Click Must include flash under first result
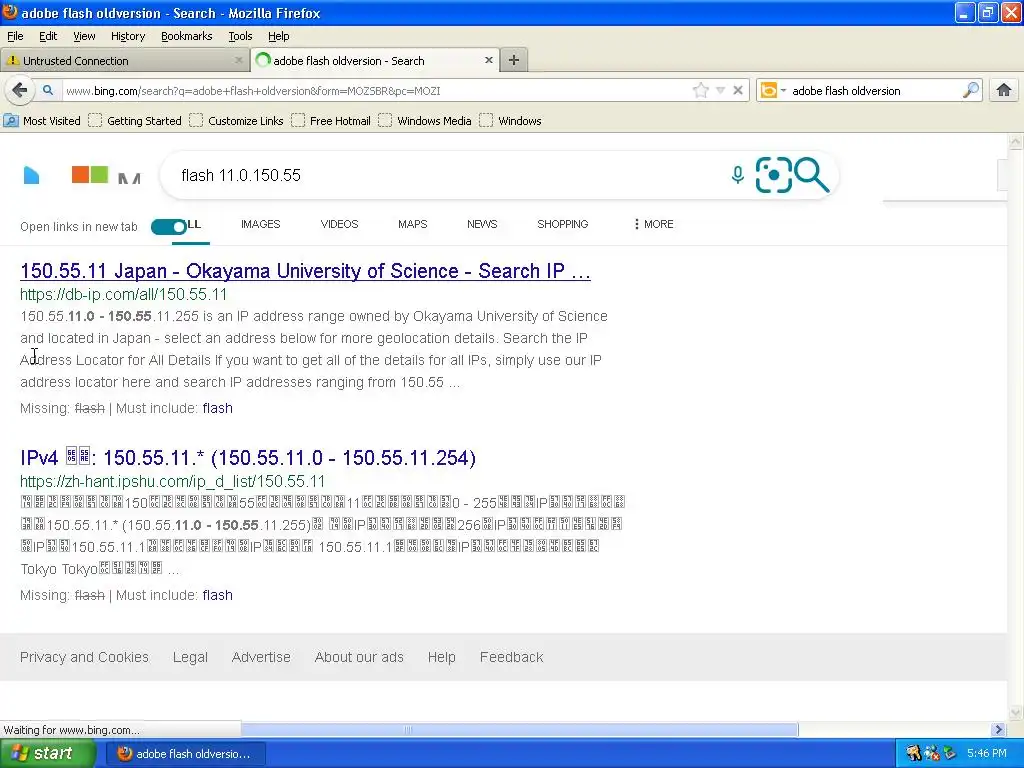The width and height of the screenshot is (1024, 768). 217,408
